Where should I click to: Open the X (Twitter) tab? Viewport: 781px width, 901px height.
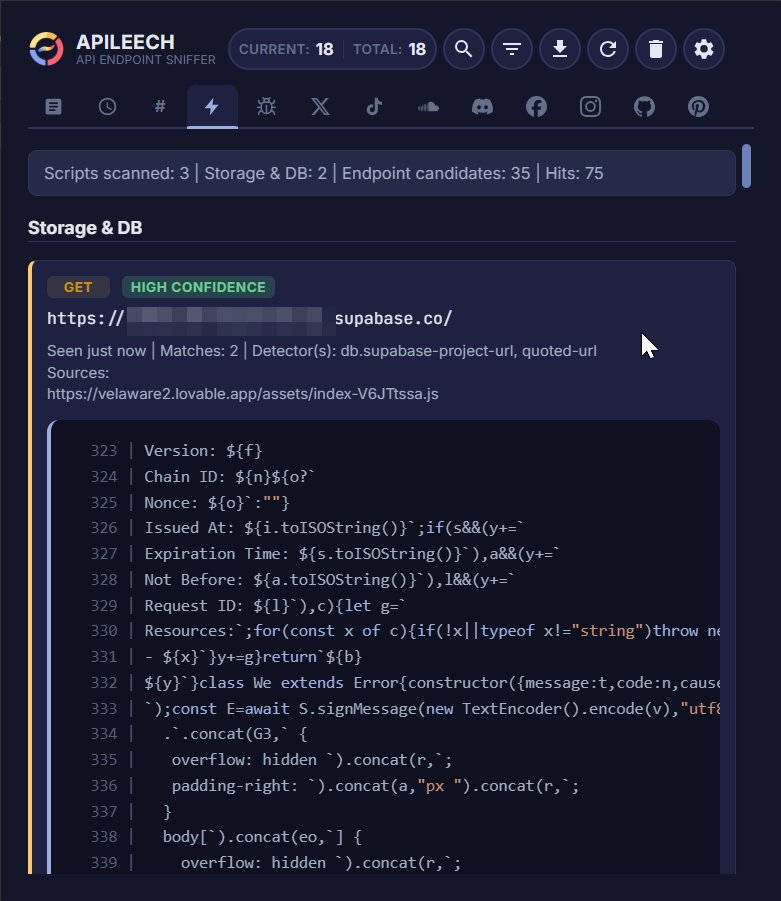pyautogui.click(x=320, y=106)
